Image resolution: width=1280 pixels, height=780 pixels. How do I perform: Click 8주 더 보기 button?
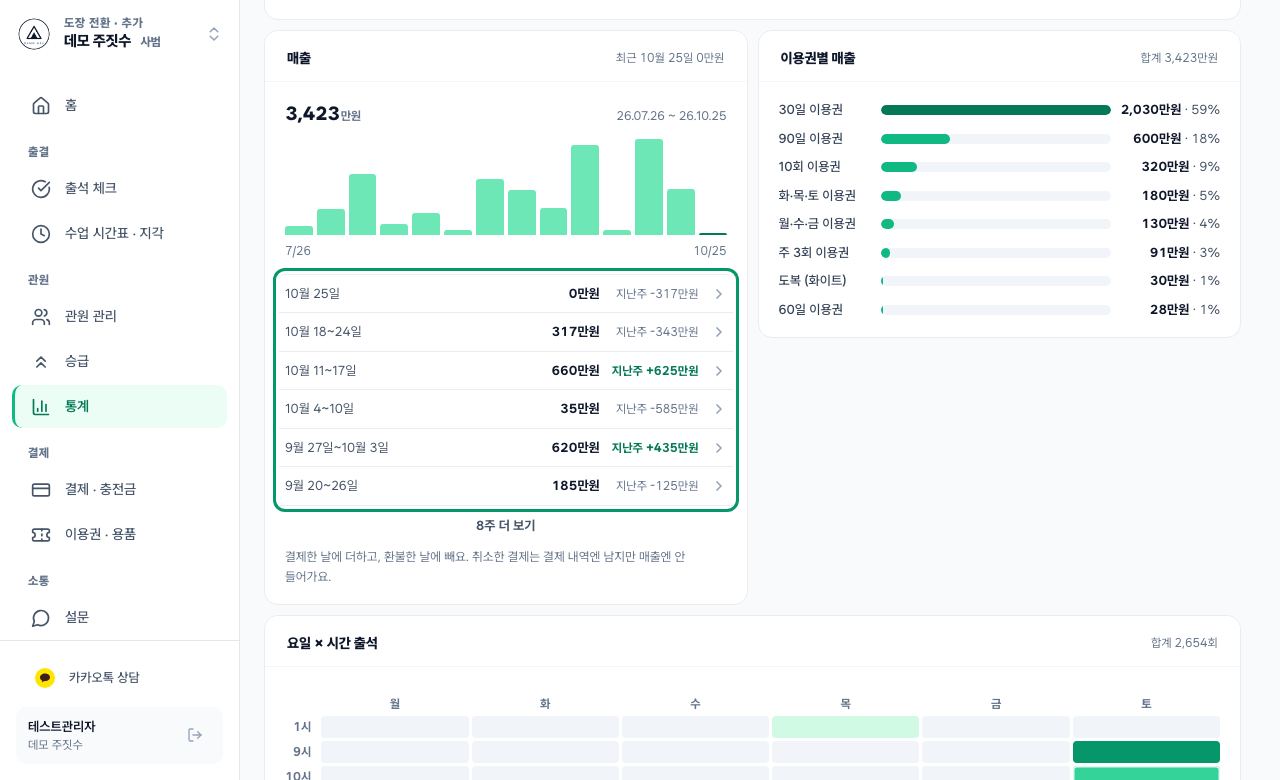coord(506,525)
